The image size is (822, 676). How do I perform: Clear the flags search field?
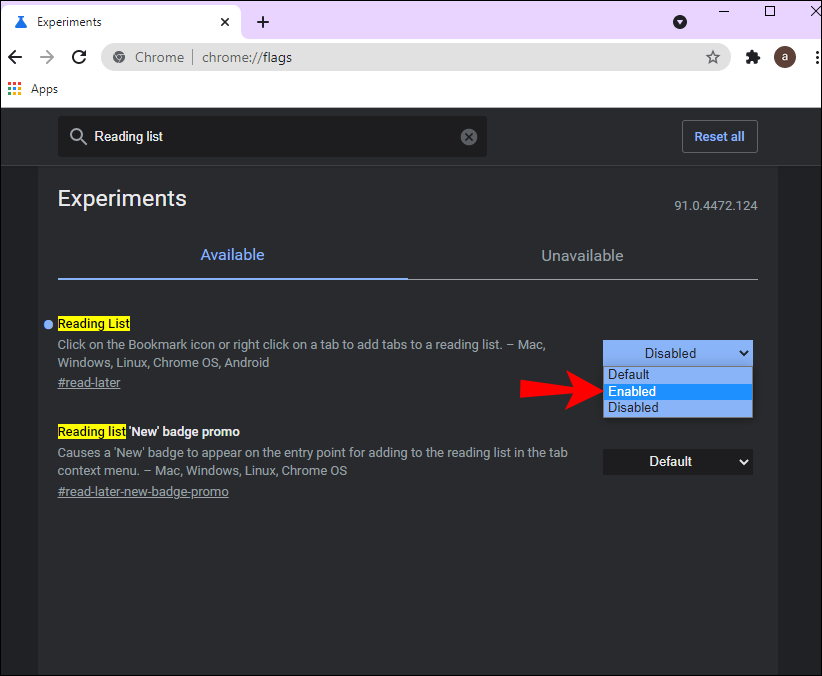469,137
